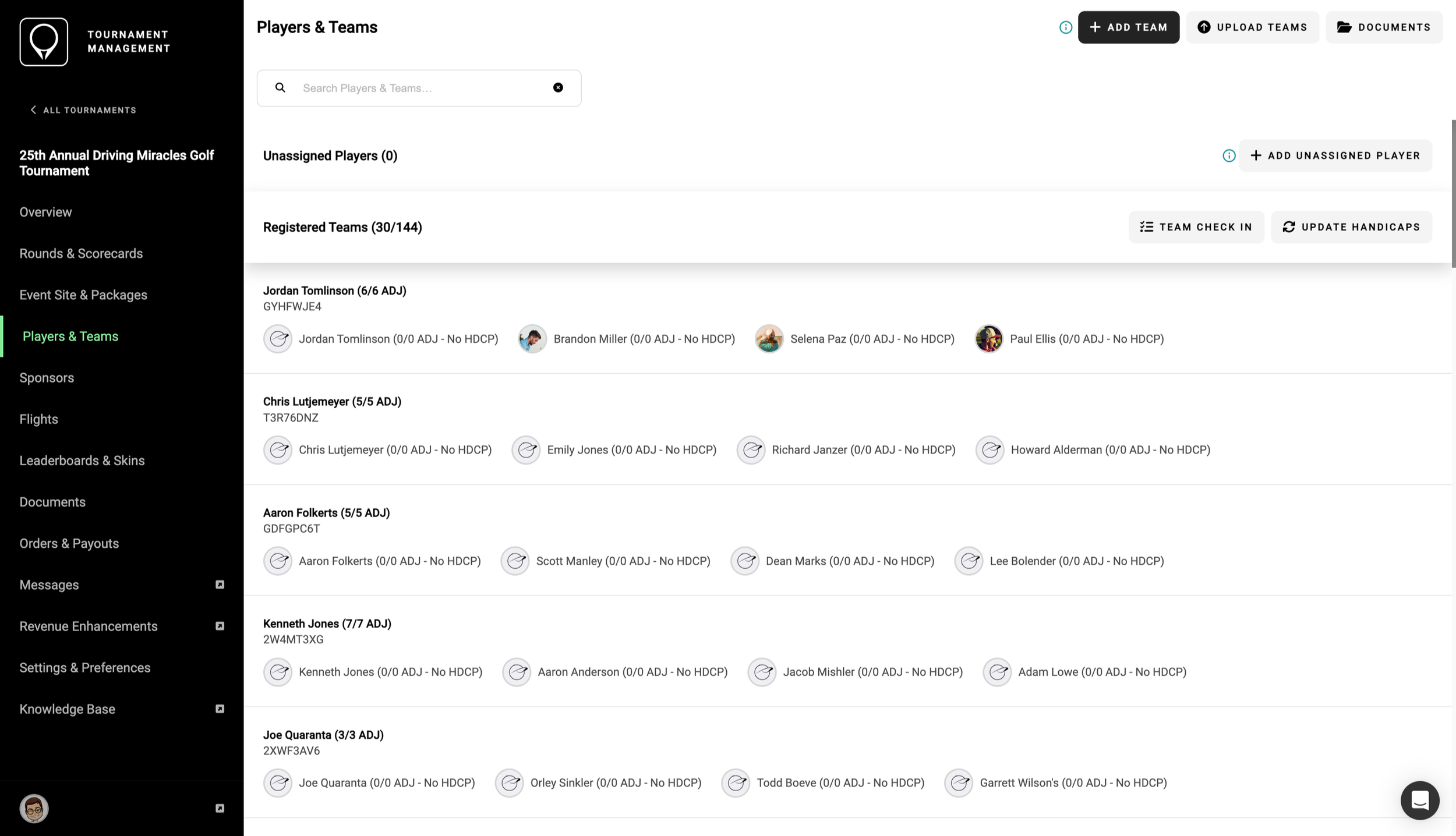The width and height of the screenshot is (1456, 836).
Task: Click Brandon Miller's profile photo
Action: [532, 339]
